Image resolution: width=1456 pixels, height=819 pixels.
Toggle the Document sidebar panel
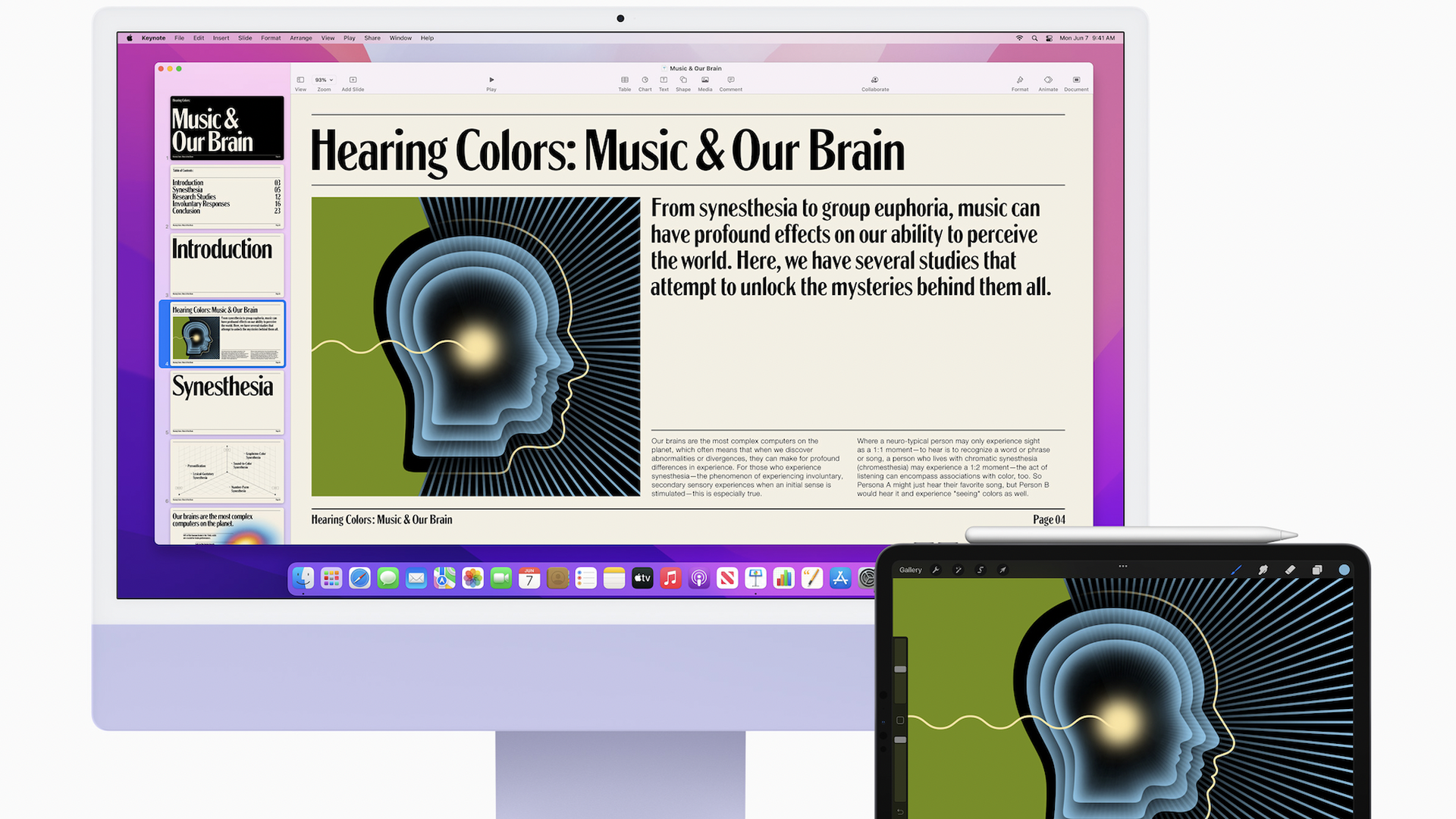coord(1076,80)
